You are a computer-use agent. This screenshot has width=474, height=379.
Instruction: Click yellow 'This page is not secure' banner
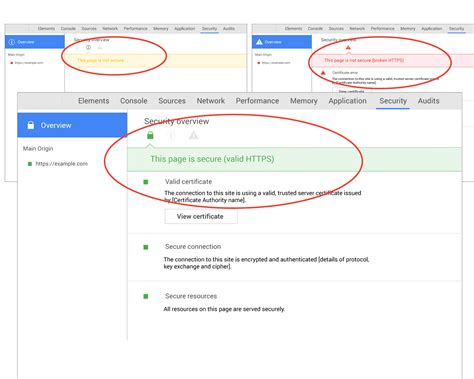click(x=156, y=60)
